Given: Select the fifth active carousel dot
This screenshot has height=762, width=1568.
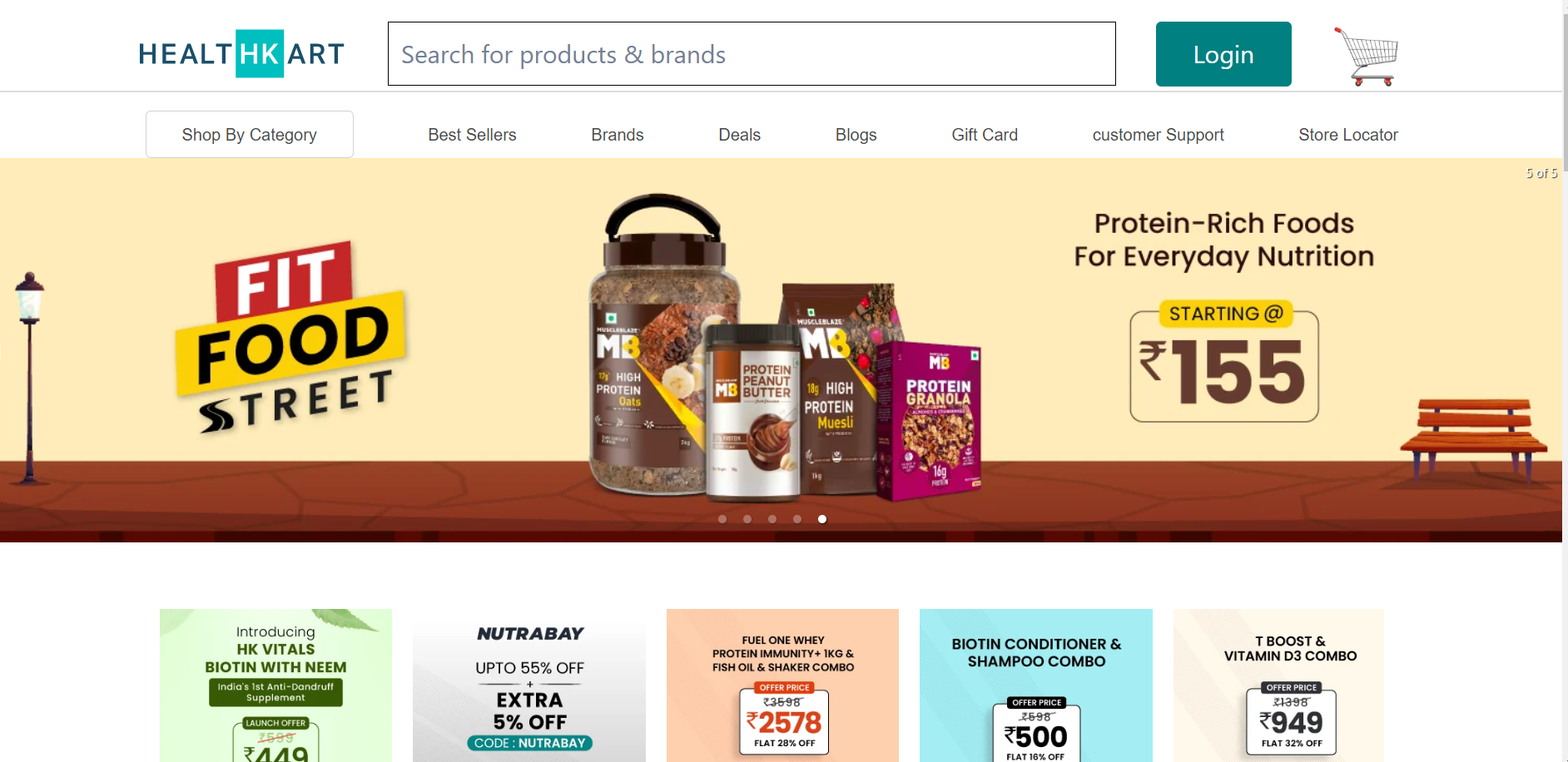Looking at the screenshot, I should click(822, 519).
